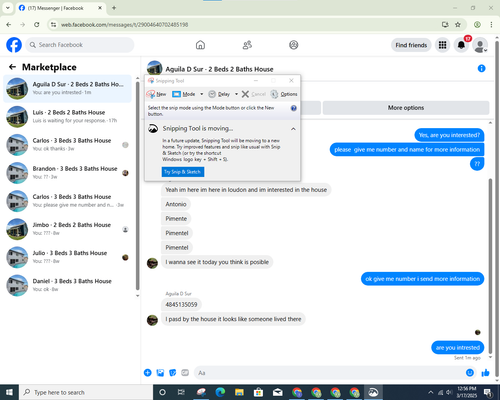
Task: Click the Delay button in Snipping Tool
Action: point(219,94)
